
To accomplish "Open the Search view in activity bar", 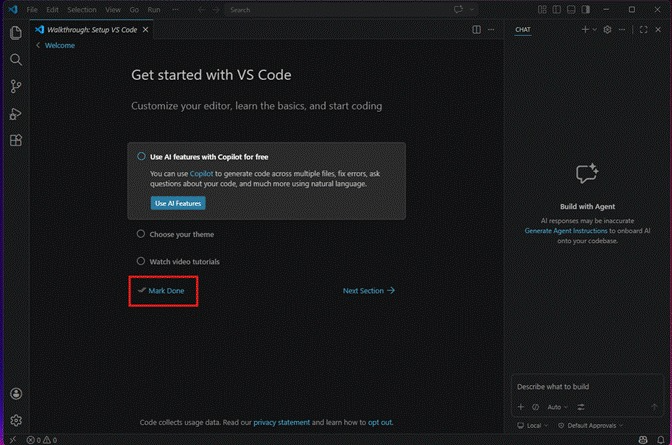I will (16, 60).
